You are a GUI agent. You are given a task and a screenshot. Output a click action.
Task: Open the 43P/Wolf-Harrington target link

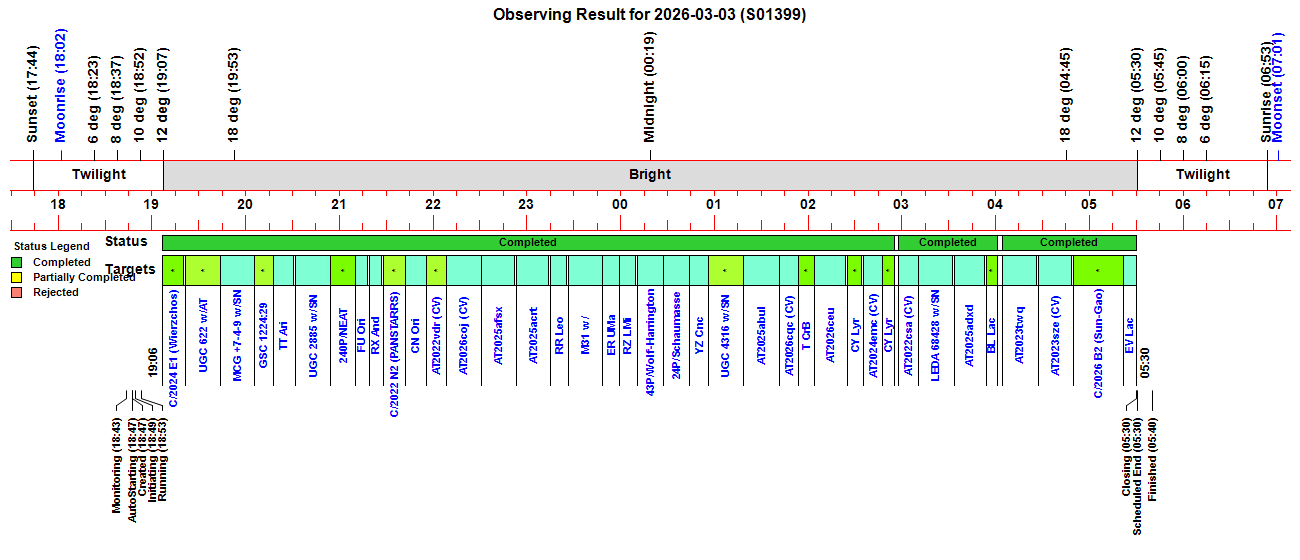[651, 343]
